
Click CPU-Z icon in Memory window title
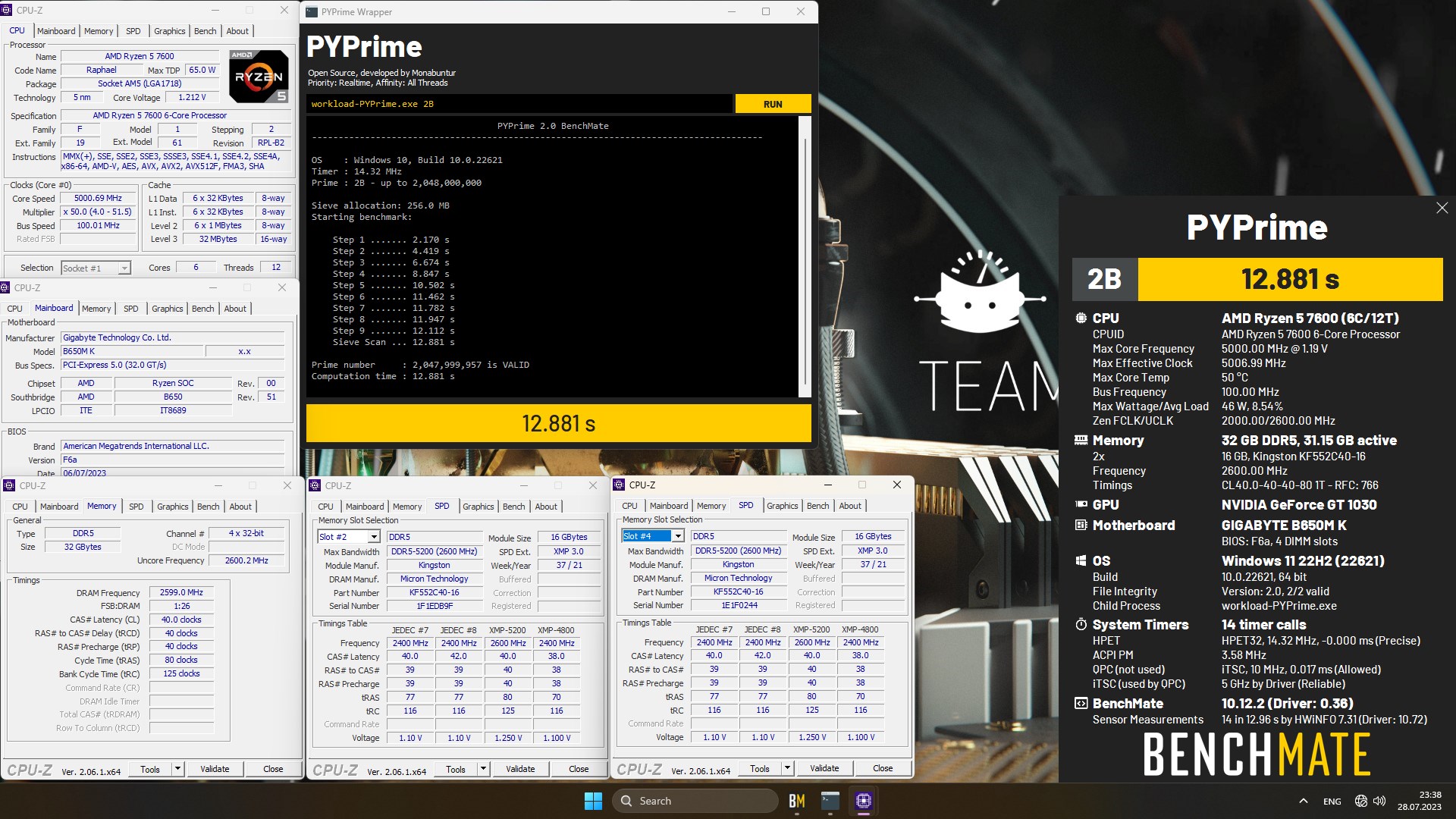[x=10, y=485]
